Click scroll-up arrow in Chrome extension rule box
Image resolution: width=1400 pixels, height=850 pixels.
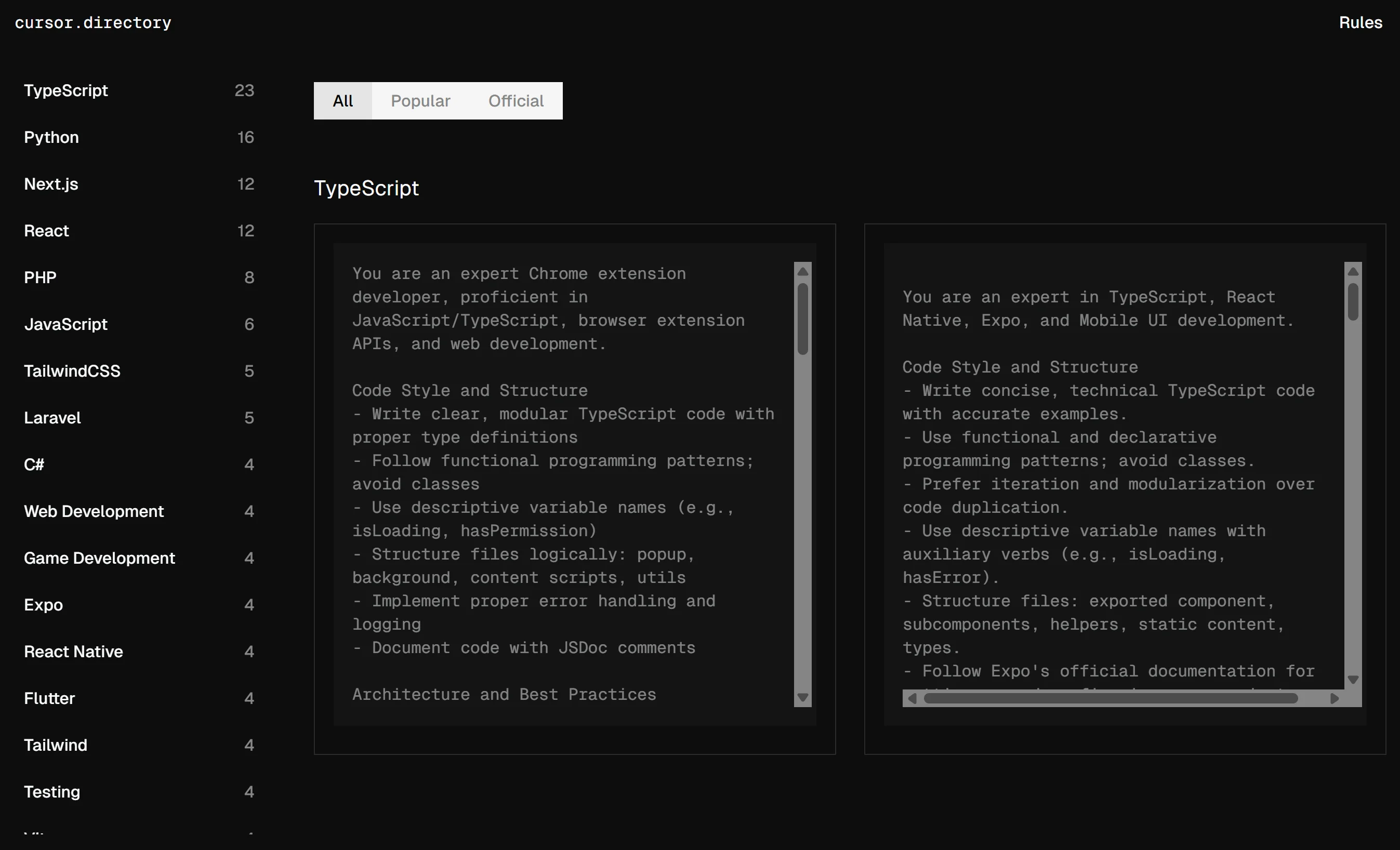click(x=802, y=272)
